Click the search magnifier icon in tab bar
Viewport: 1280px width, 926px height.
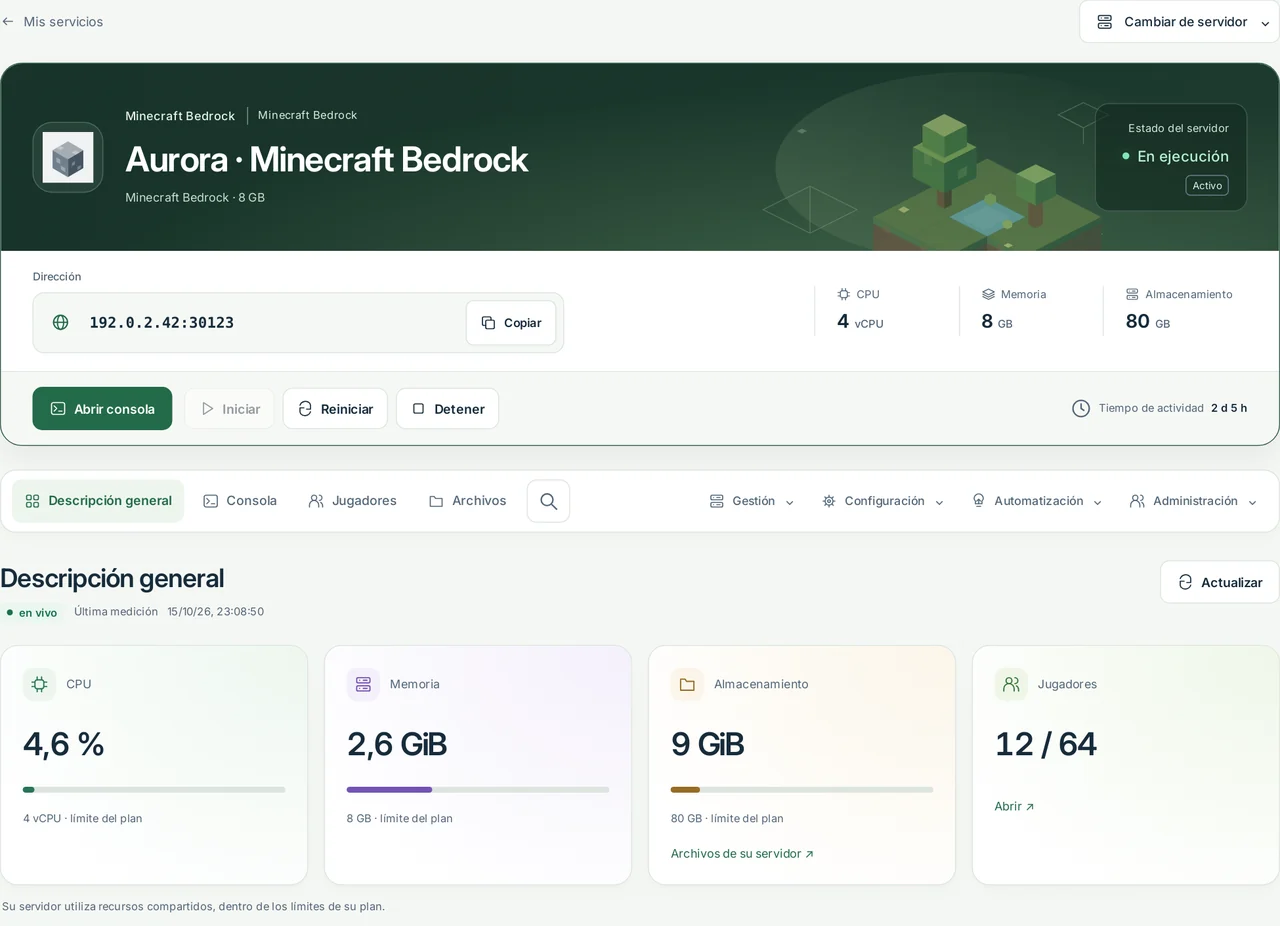pyautogui.click(x=548, y=501)
